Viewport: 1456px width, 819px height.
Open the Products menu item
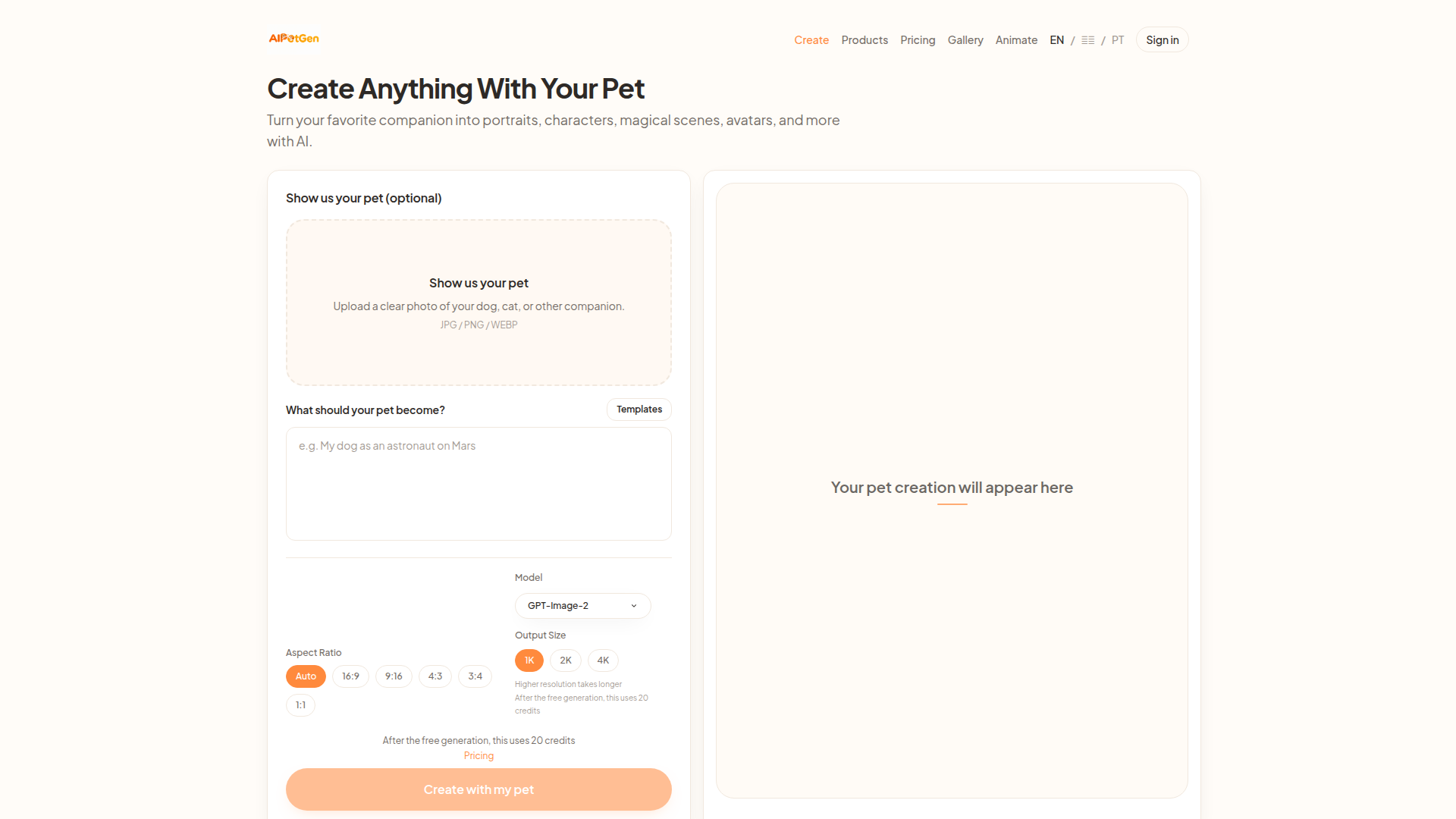click(864, 40)
